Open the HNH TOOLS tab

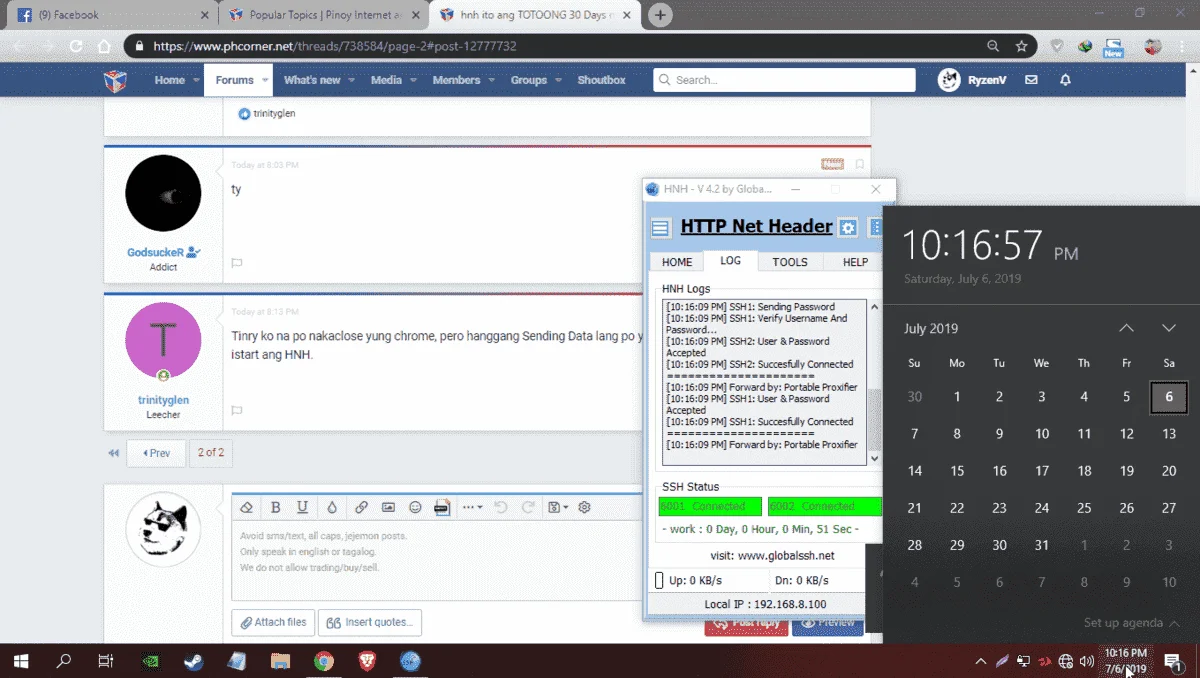[790, 262]
